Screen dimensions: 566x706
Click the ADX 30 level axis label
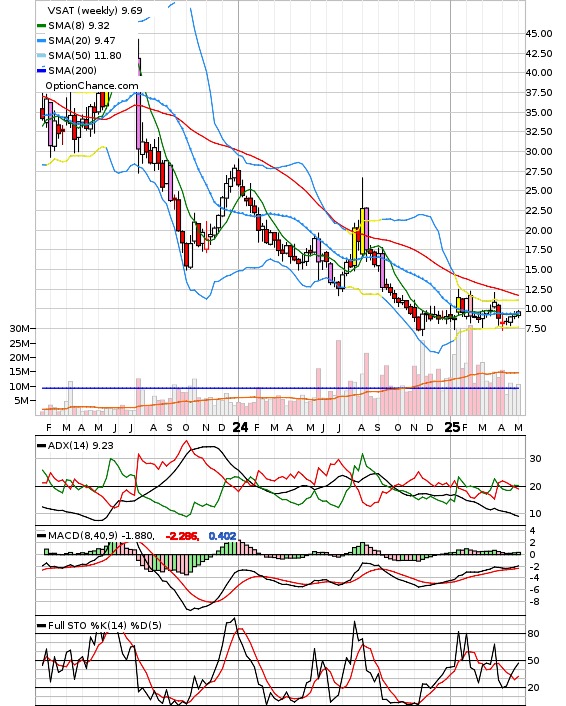tap(535, 459)
